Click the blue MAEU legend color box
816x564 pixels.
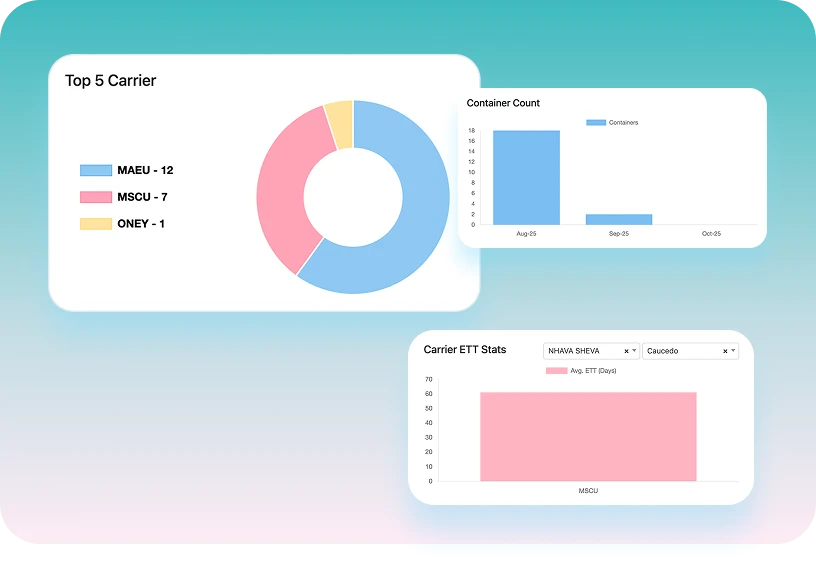click(96, 170)
